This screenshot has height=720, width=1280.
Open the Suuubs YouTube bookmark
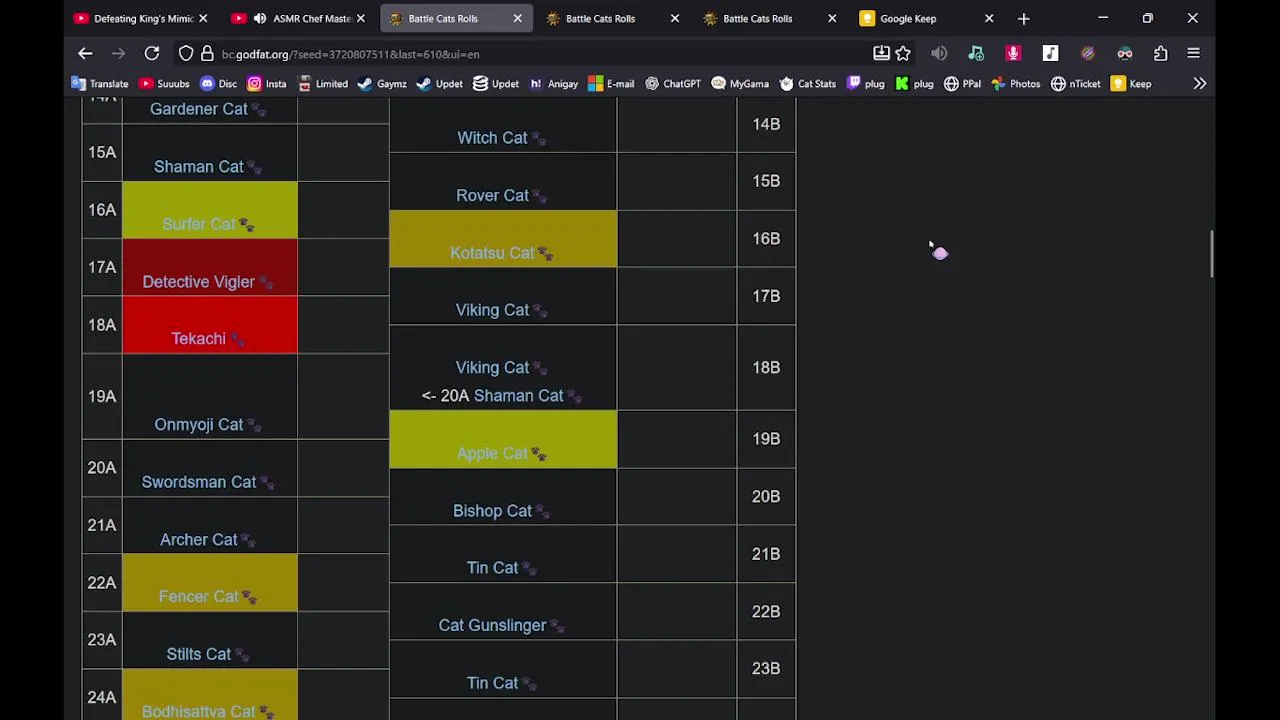[165, 84]
